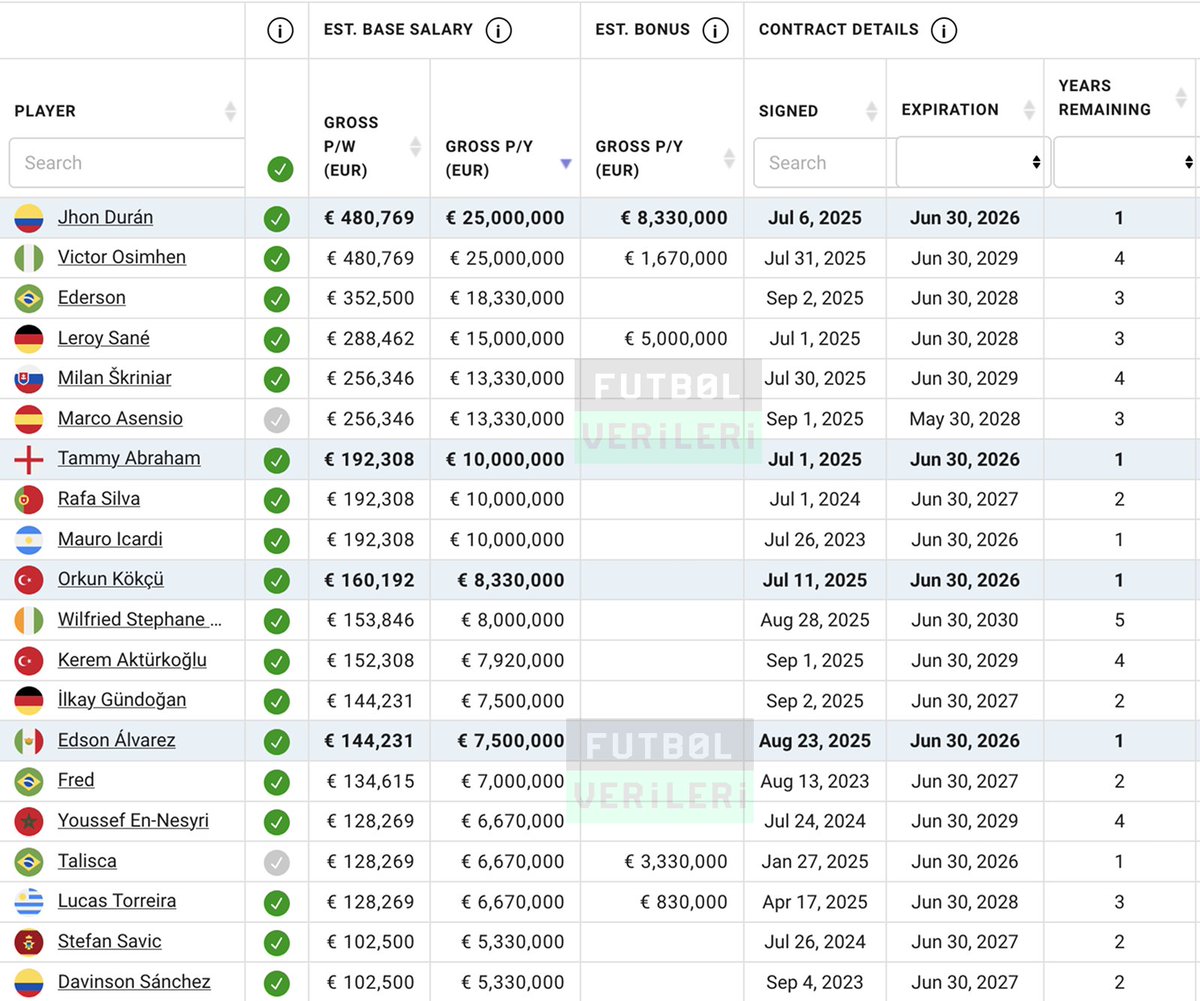This screenshot has width=1200, height=1001.
Task: Sort by Gross P/W column arrows
Action: coord(416,147)
